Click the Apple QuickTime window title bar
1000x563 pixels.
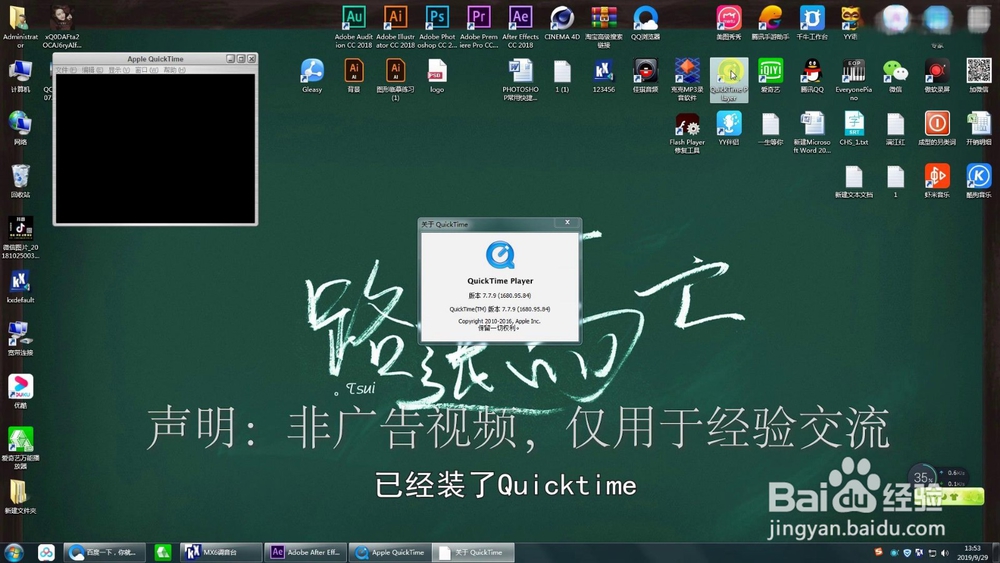pyautogui.click(x=156, y=59)
